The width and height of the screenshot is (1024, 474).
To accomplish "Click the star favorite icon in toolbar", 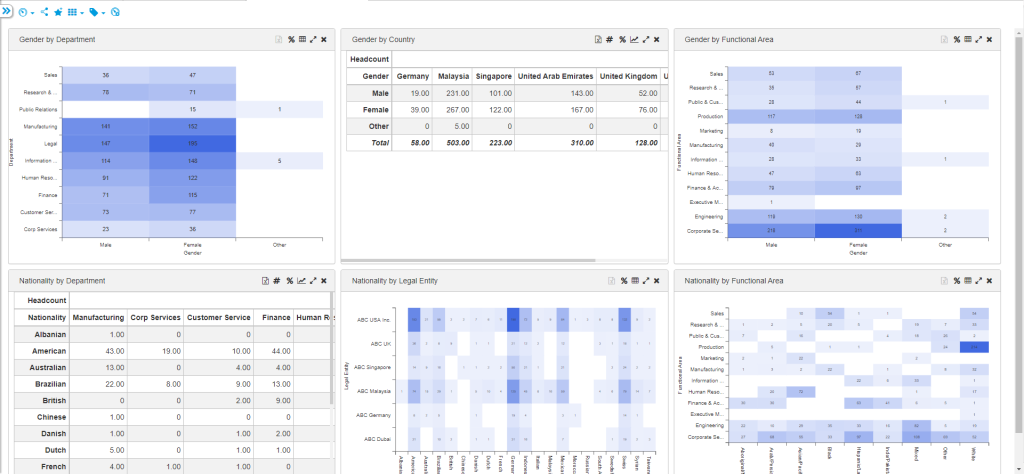I will (58, 12).
